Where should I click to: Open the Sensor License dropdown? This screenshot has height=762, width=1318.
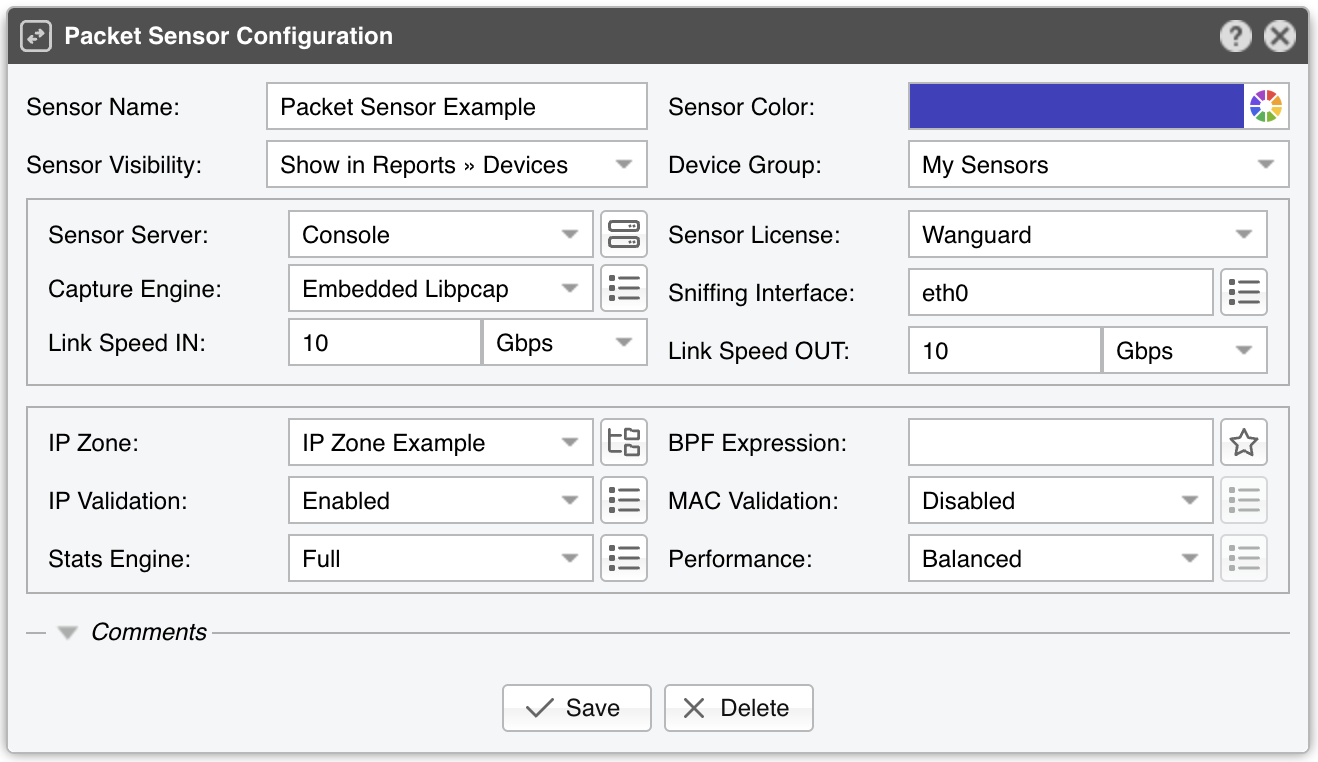[1088, 235]
